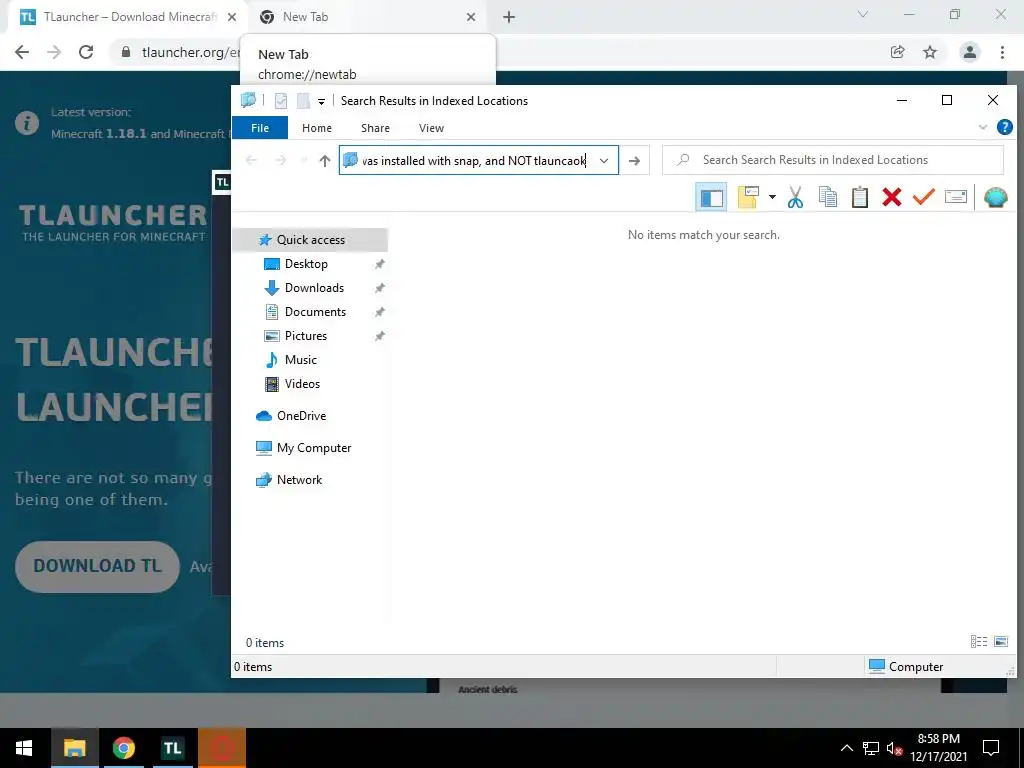The image size is (1024, 768).
Task: Switch to details view icon
Action: 978,642
